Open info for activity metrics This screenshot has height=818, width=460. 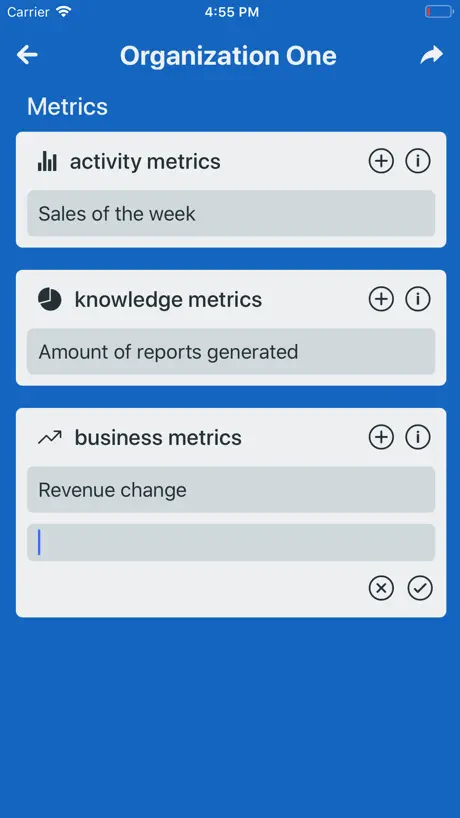(418, 161)
